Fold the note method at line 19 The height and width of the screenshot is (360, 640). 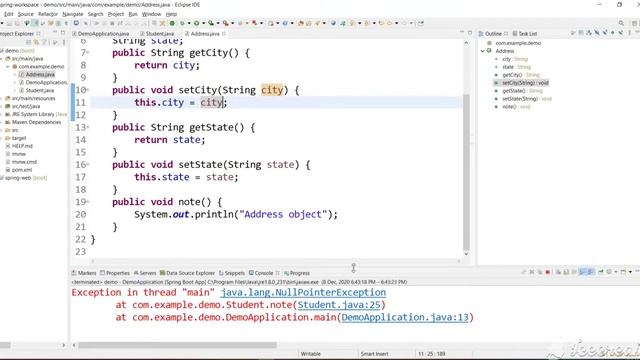click(x=88, y=202)
